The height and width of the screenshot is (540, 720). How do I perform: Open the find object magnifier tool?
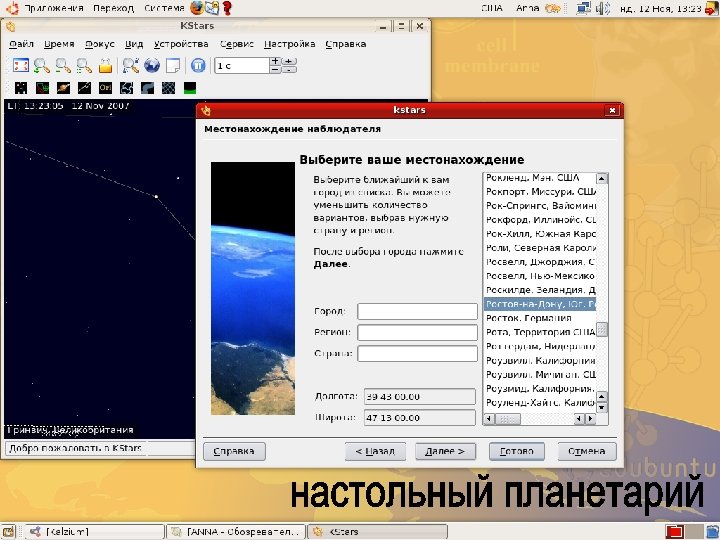coord(131,65)
